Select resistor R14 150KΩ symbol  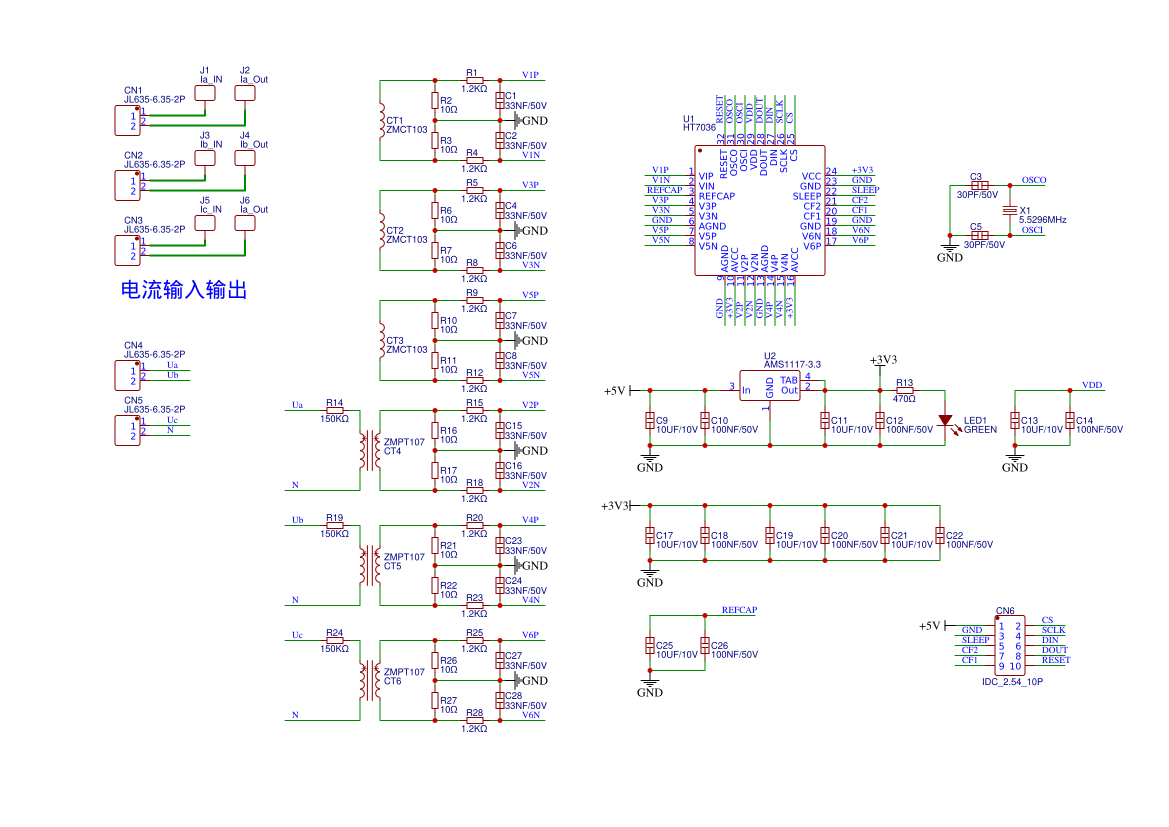coord(335,410)
